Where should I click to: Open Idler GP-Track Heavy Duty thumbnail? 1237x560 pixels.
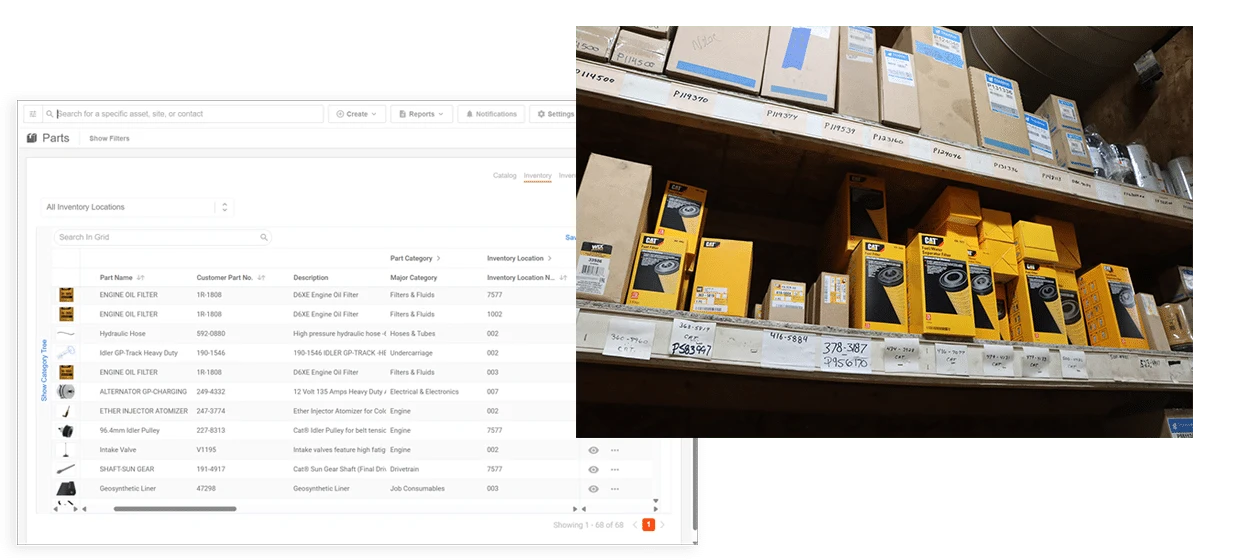click(x=66, y=353)
